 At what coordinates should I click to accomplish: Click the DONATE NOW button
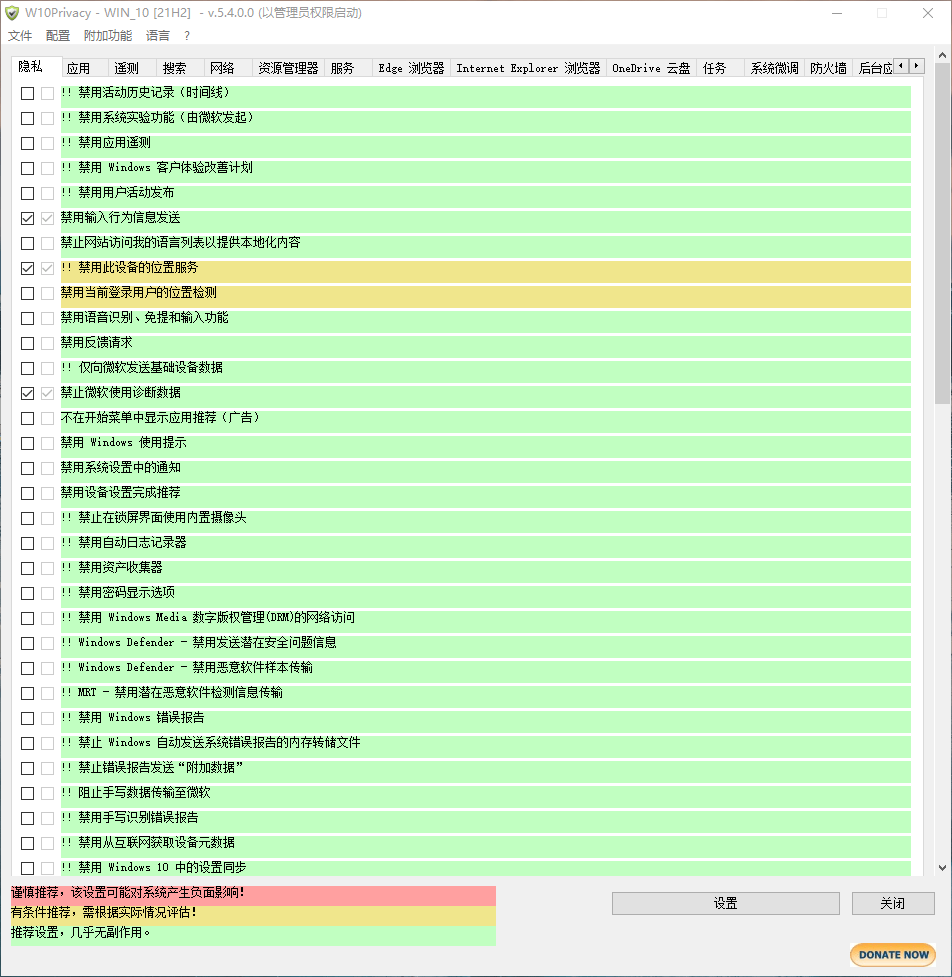point(893,955)
